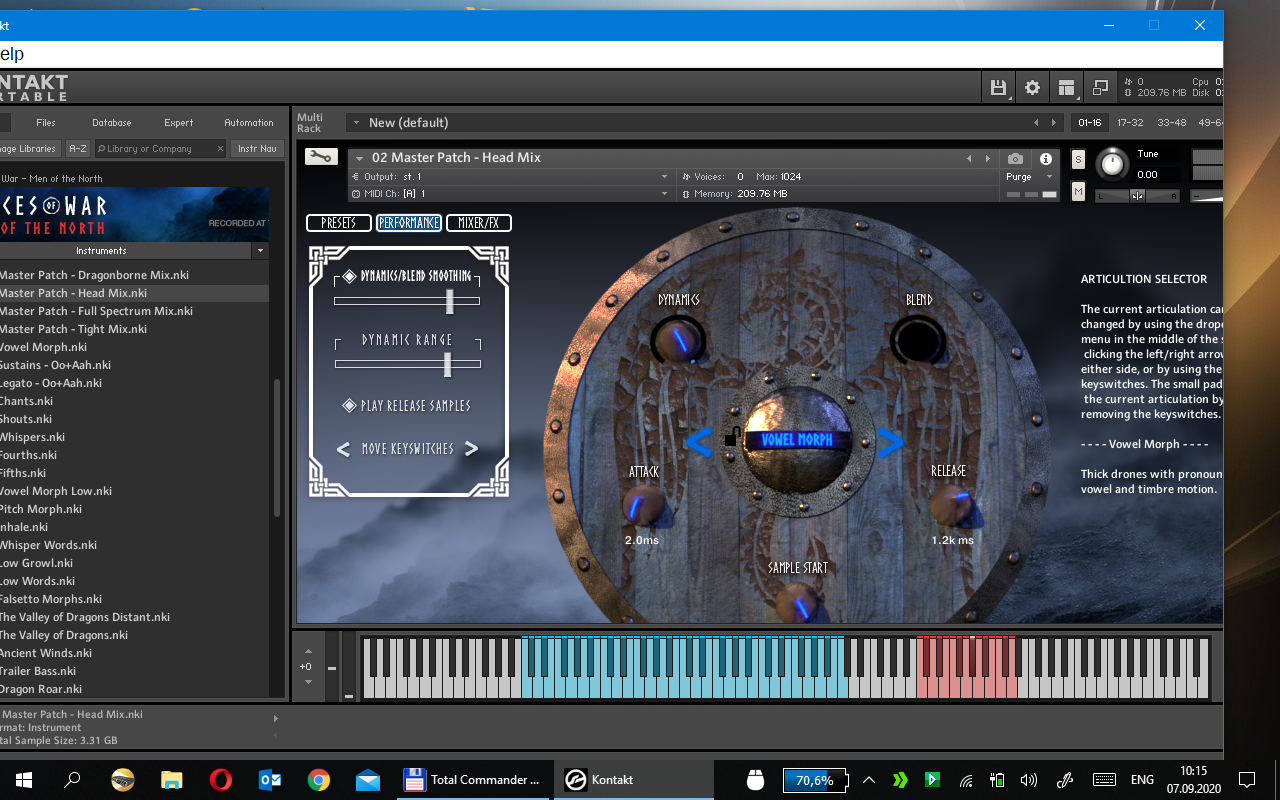Click the Tune knob
Viewport: 1280px width, 800px height.
1112,164
